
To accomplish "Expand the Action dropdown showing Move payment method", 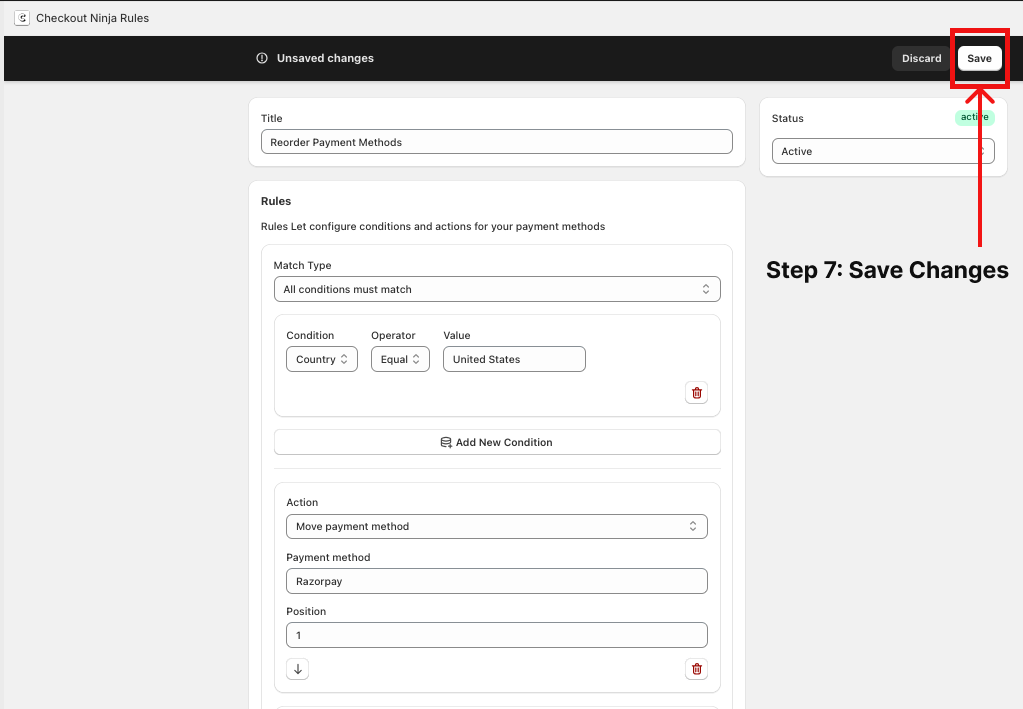I will click(497, 526).
